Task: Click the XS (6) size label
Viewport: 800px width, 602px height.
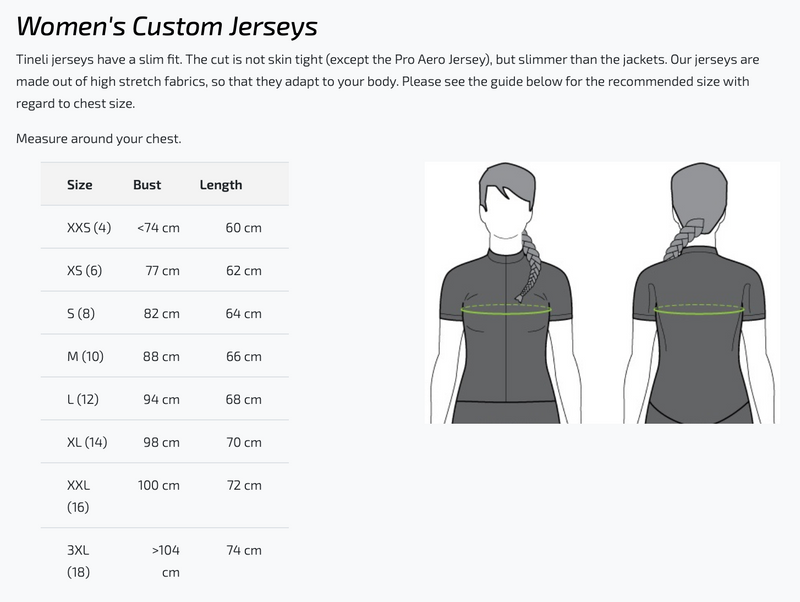Action: coord(84,270)
